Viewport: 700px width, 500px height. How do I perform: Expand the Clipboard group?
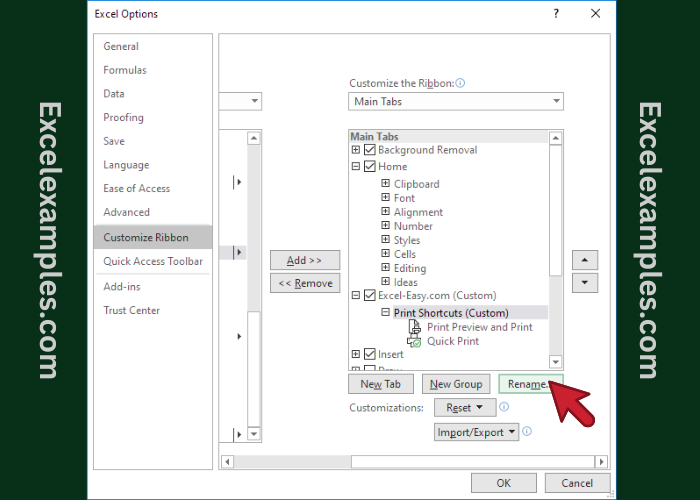pos(385,184)
